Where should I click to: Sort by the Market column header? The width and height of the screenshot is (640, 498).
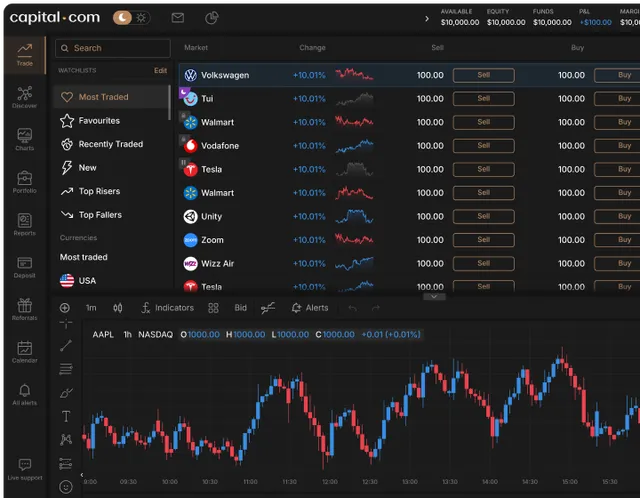(196, 48)
